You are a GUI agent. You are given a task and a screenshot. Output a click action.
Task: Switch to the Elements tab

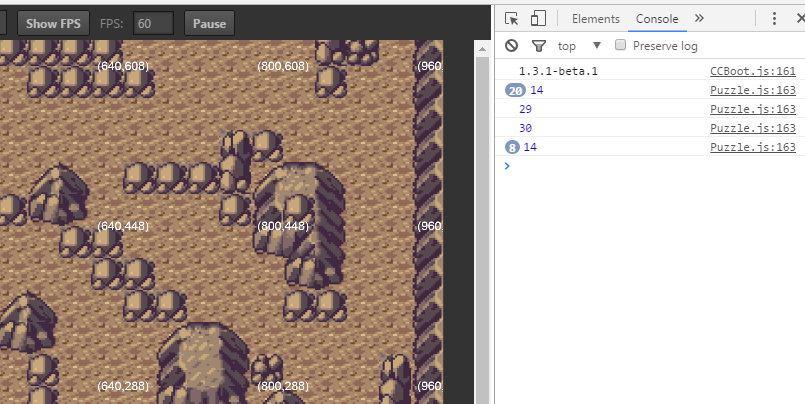596,19
